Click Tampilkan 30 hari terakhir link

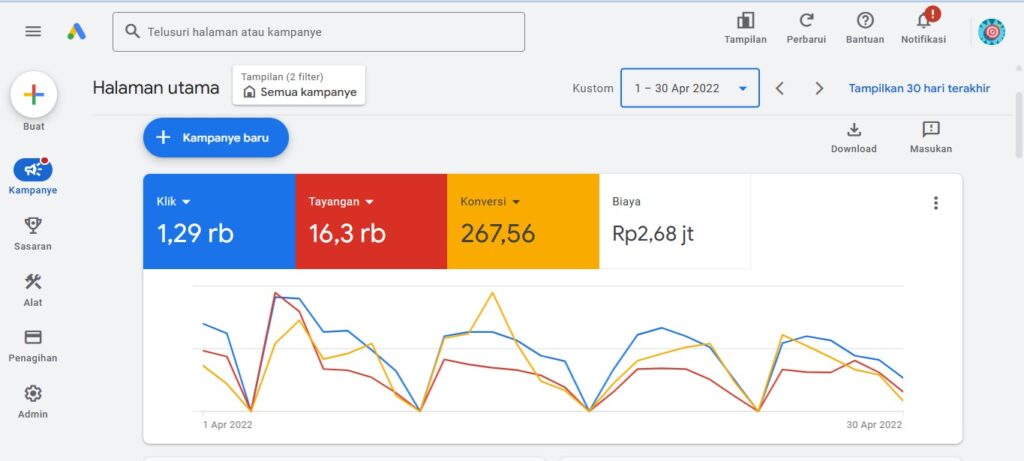pyautogui.click(x=919, y=88)
